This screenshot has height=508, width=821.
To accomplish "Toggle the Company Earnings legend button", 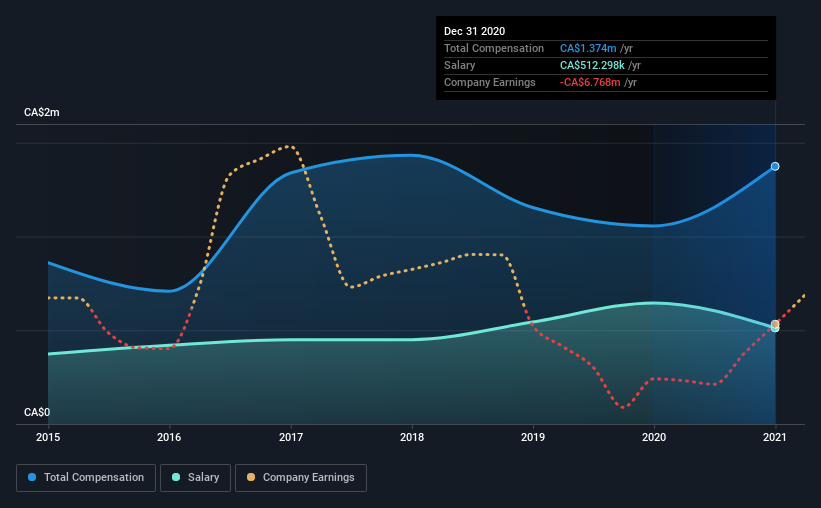I will point(301,478).
